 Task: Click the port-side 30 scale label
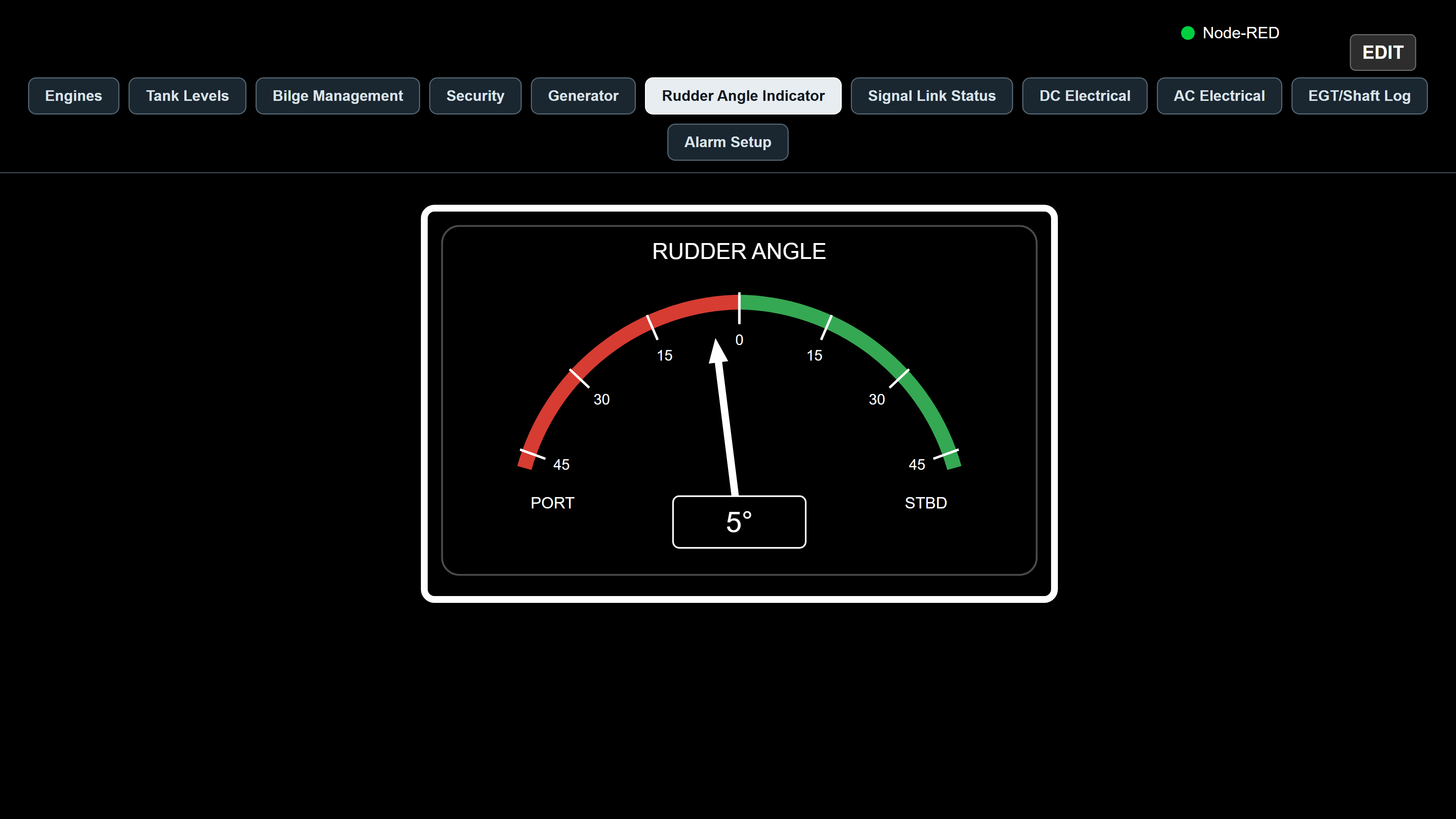[x=601, y=400]
